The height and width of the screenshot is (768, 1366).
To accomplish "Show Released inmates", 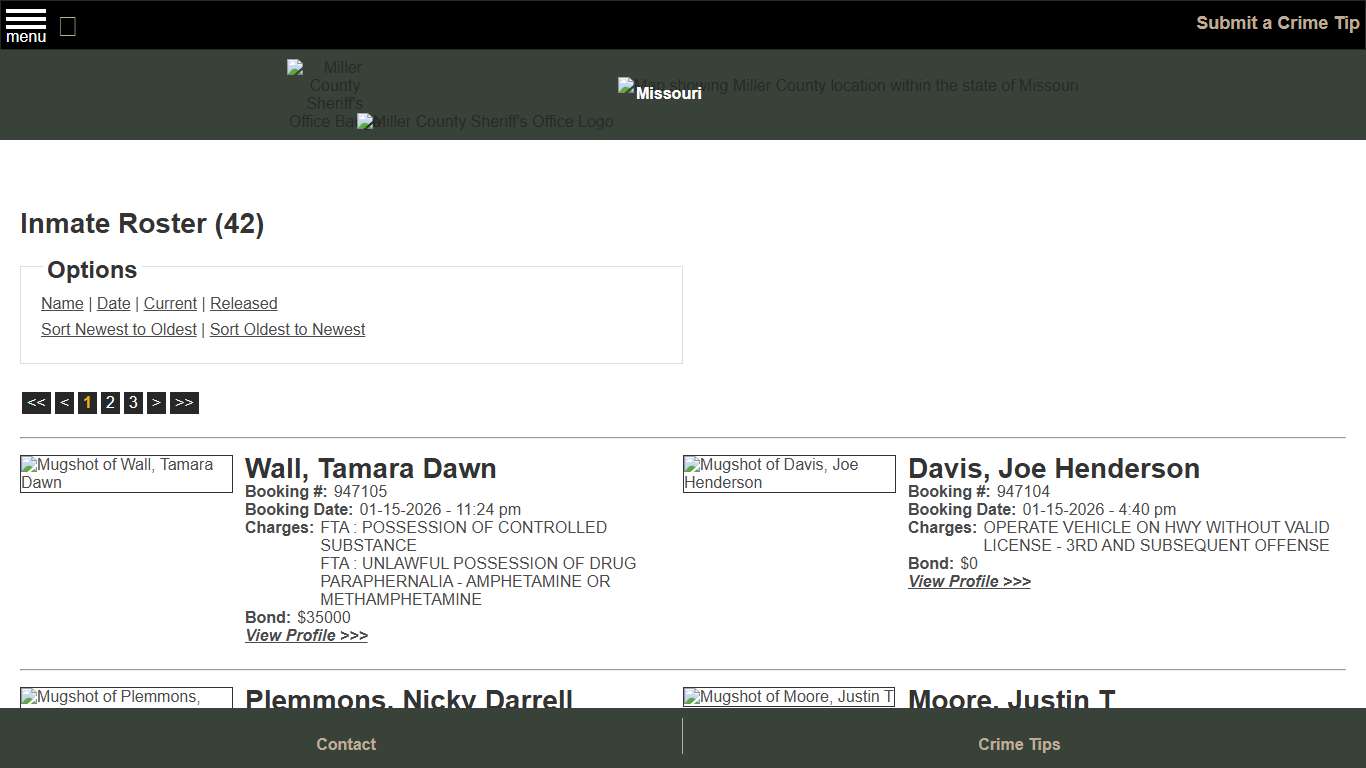I will 243,303.
